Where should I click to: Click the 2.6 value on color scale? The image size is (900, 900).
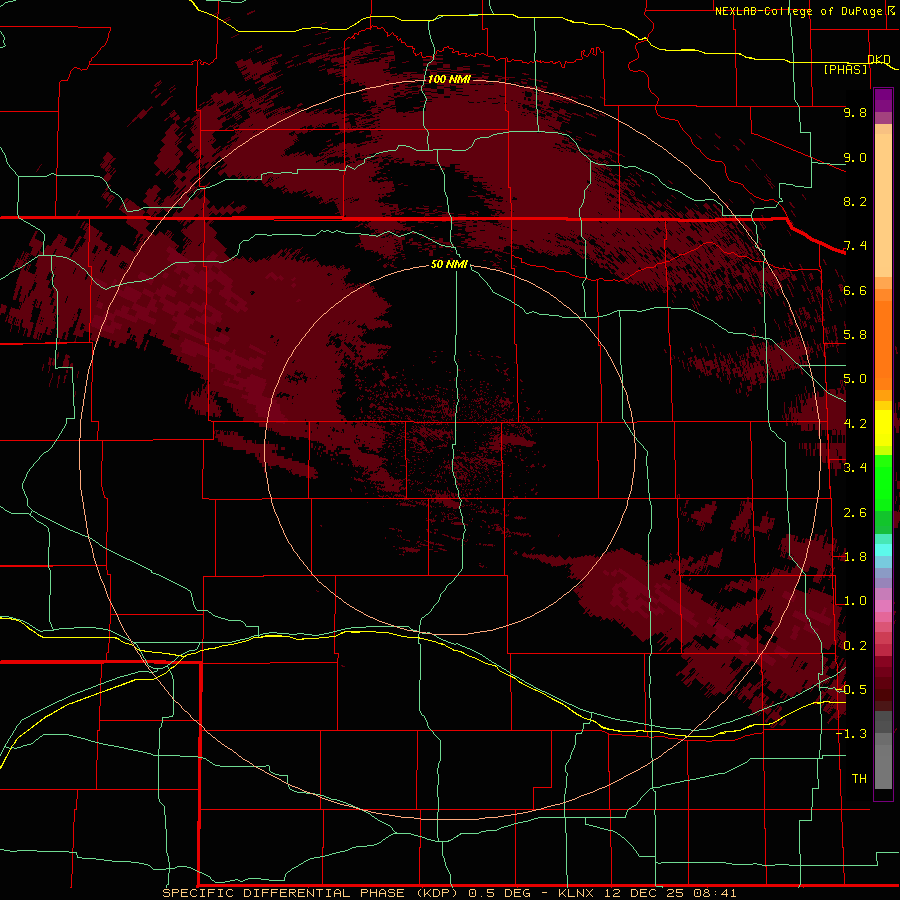click(x=855, y=513)
